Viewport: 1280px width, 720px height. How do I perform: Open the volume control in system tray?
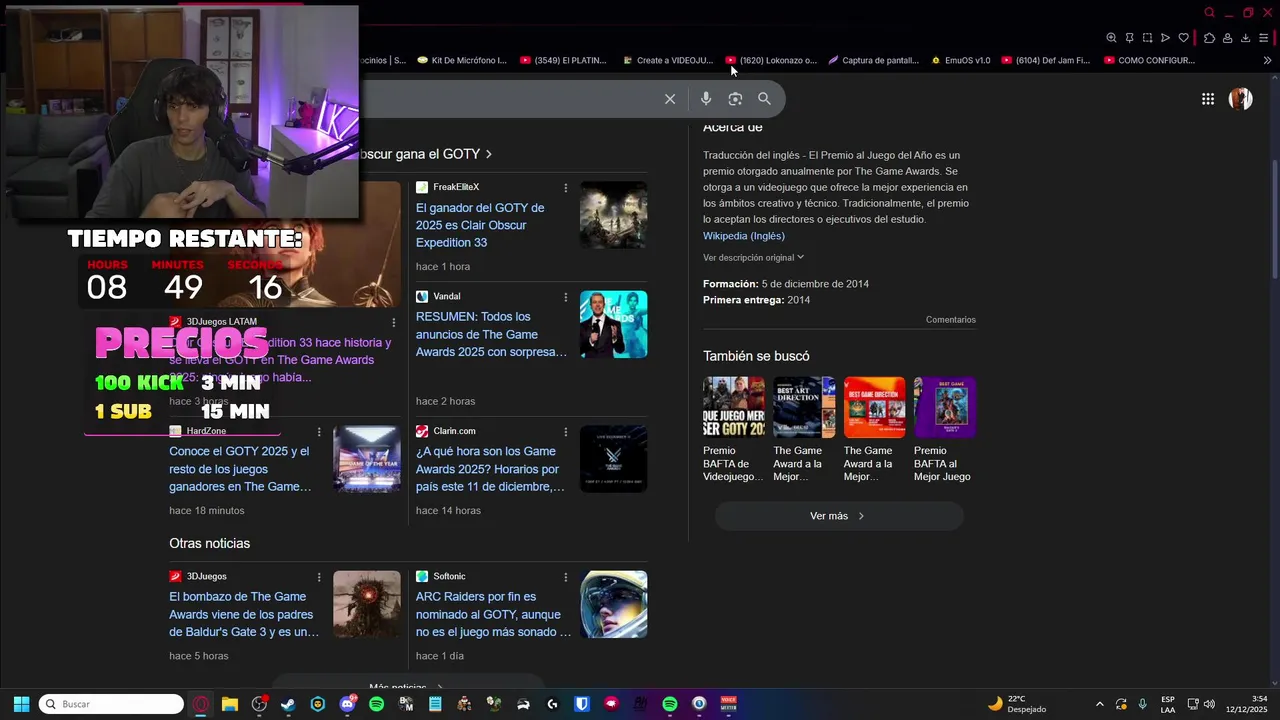click(1209, 704)
